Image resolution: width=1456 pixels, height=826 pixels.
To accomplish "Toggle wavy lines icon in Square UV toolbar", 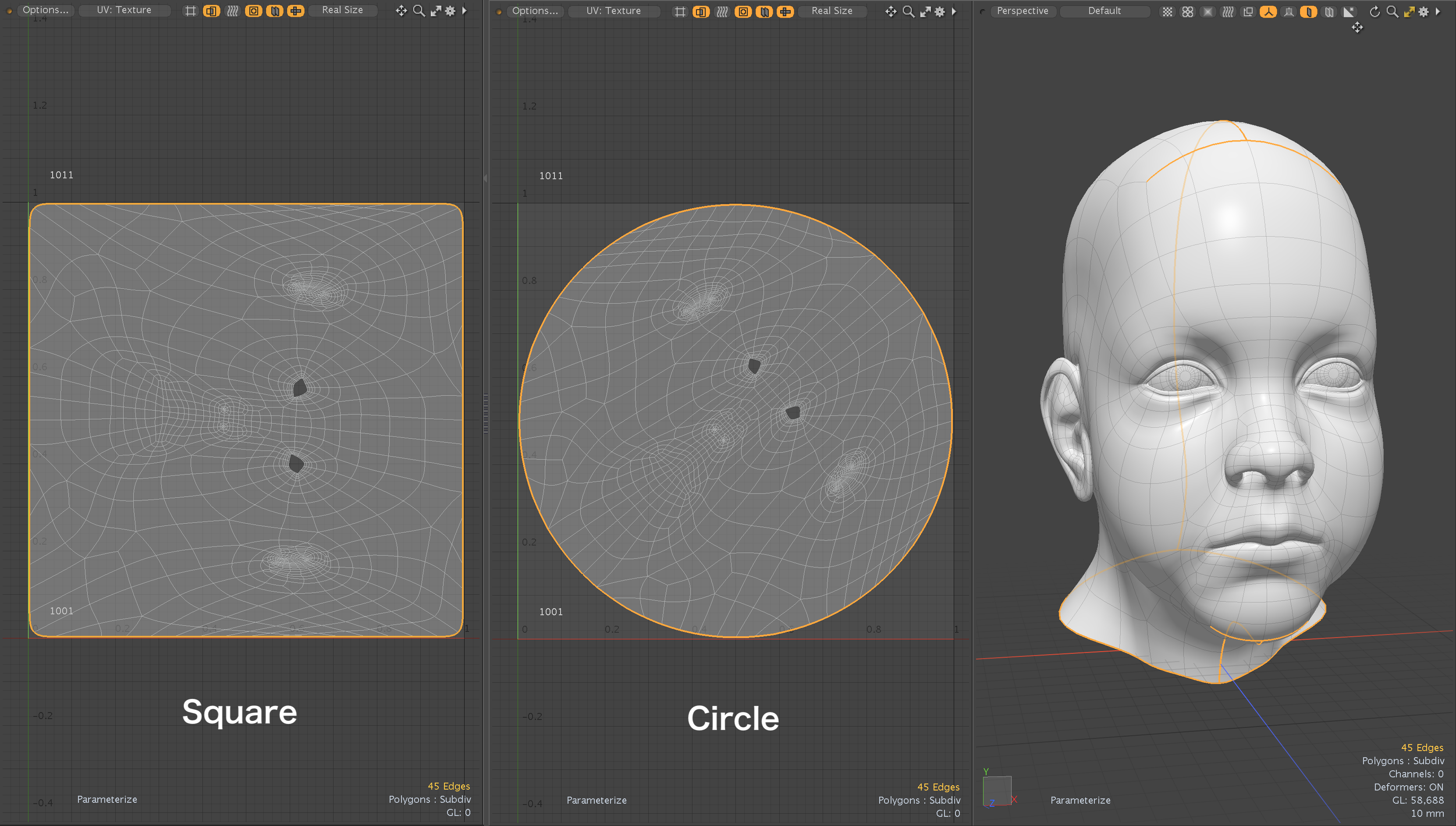I will 233,11.
